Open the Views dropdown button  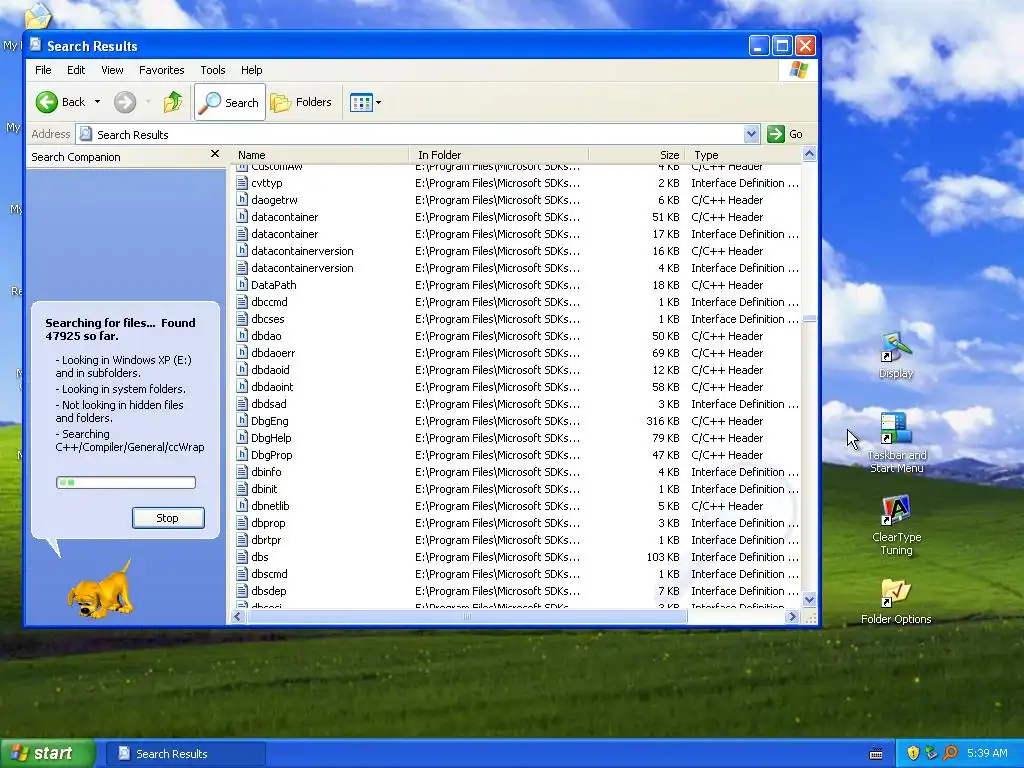365,103
